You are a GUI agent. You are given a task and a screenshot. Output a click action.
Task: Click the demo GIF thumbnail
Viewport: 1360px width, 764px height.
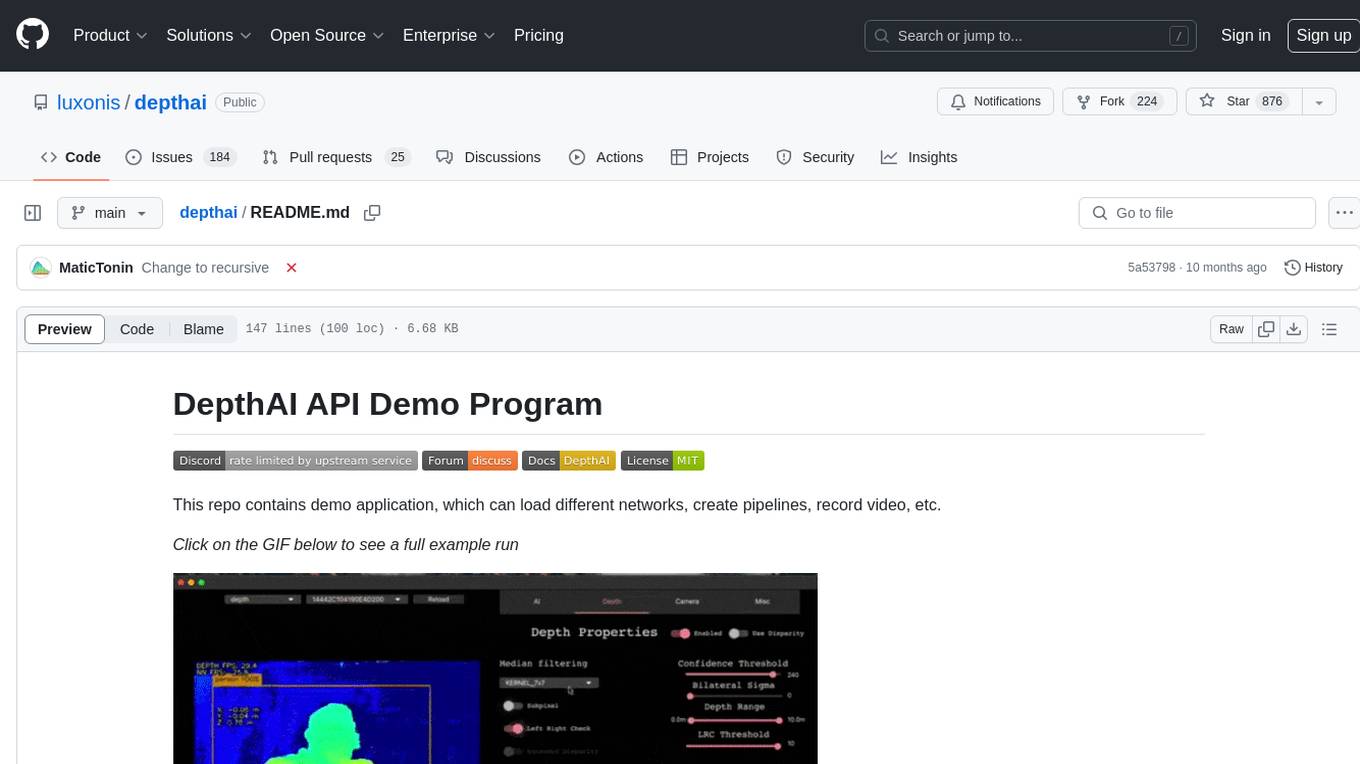click(x=495, y=668)
